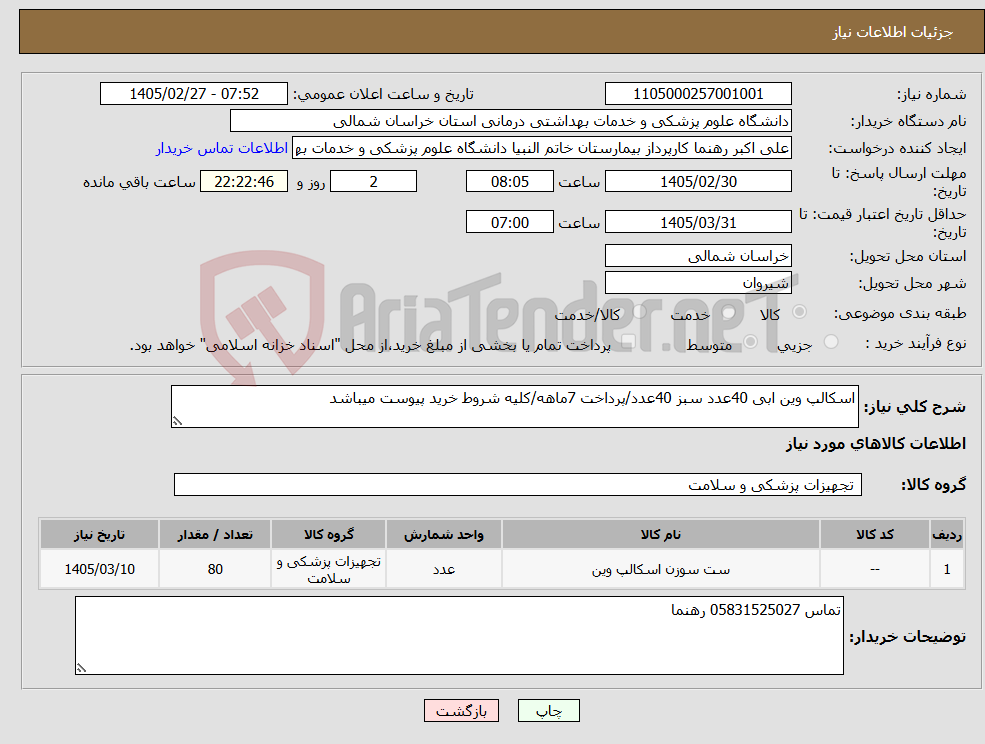Screen dimensions: 985x744
Task: Click the delivery city field شیروان
Action: [x=698, y=283]
